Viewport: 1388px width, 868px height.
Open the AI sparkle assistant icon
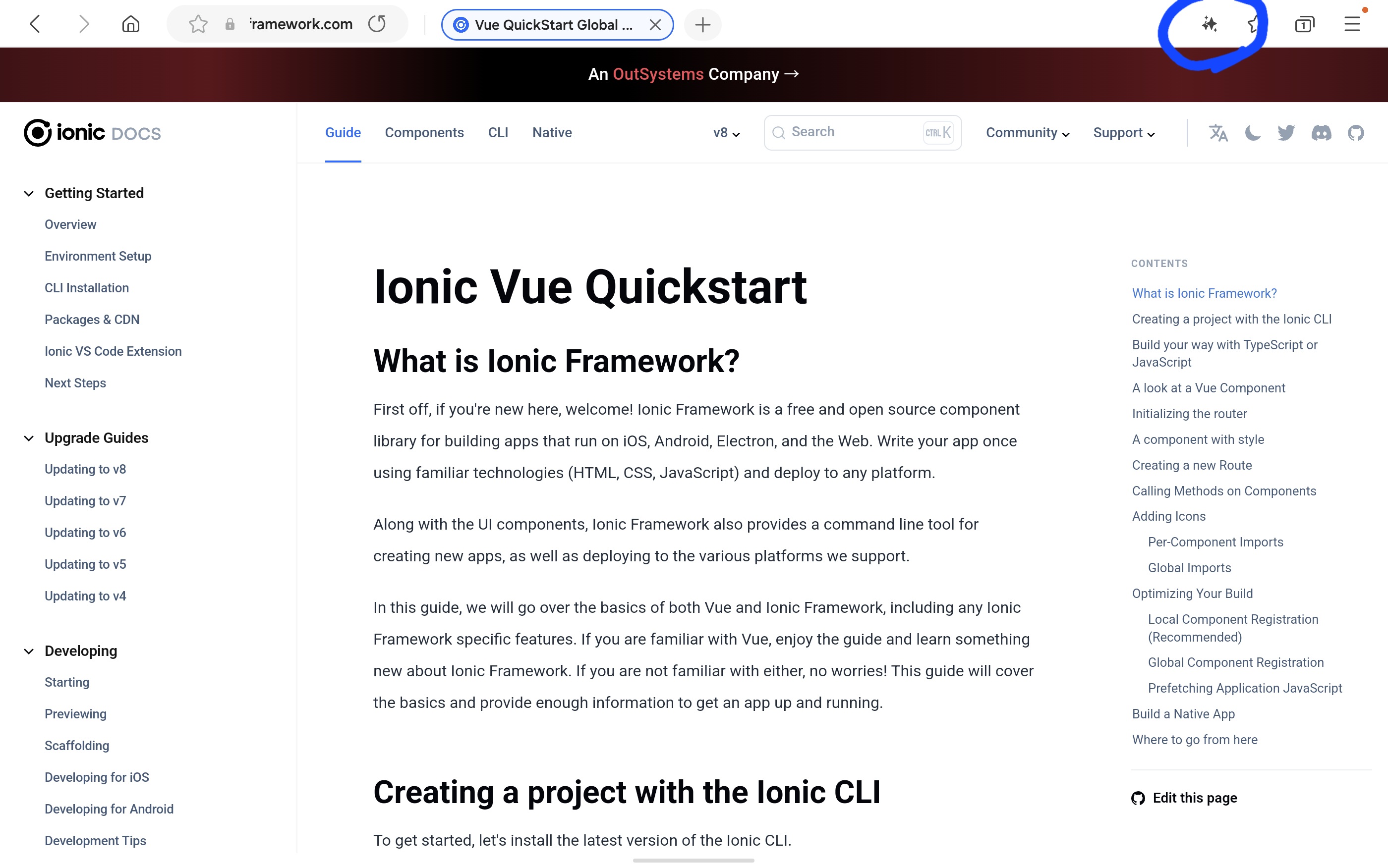tap(1210, 24)
